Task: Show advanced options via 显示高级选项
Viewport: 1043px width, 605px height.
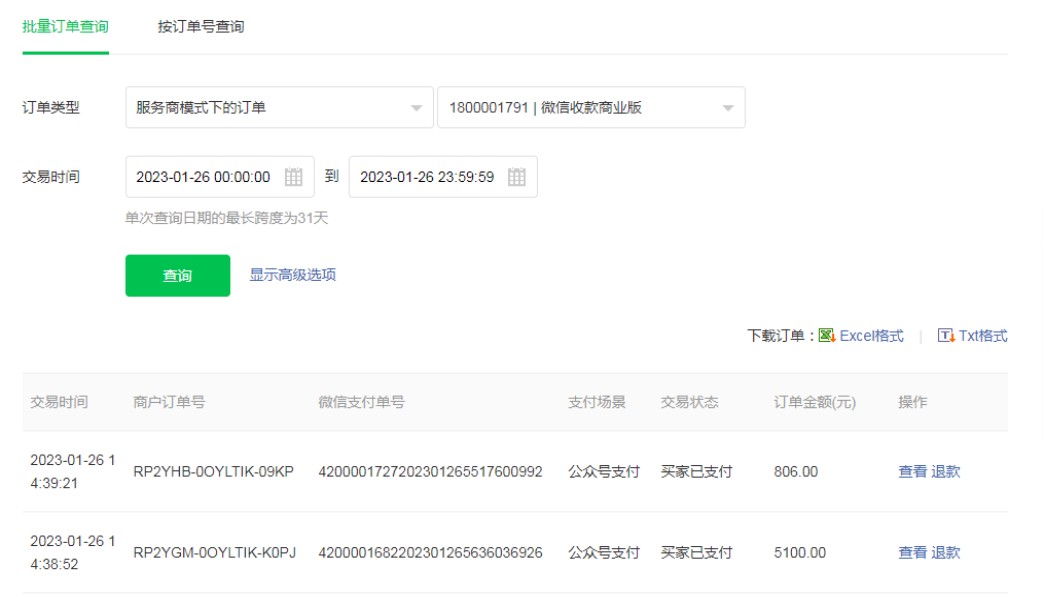Action: click(292, 275)
